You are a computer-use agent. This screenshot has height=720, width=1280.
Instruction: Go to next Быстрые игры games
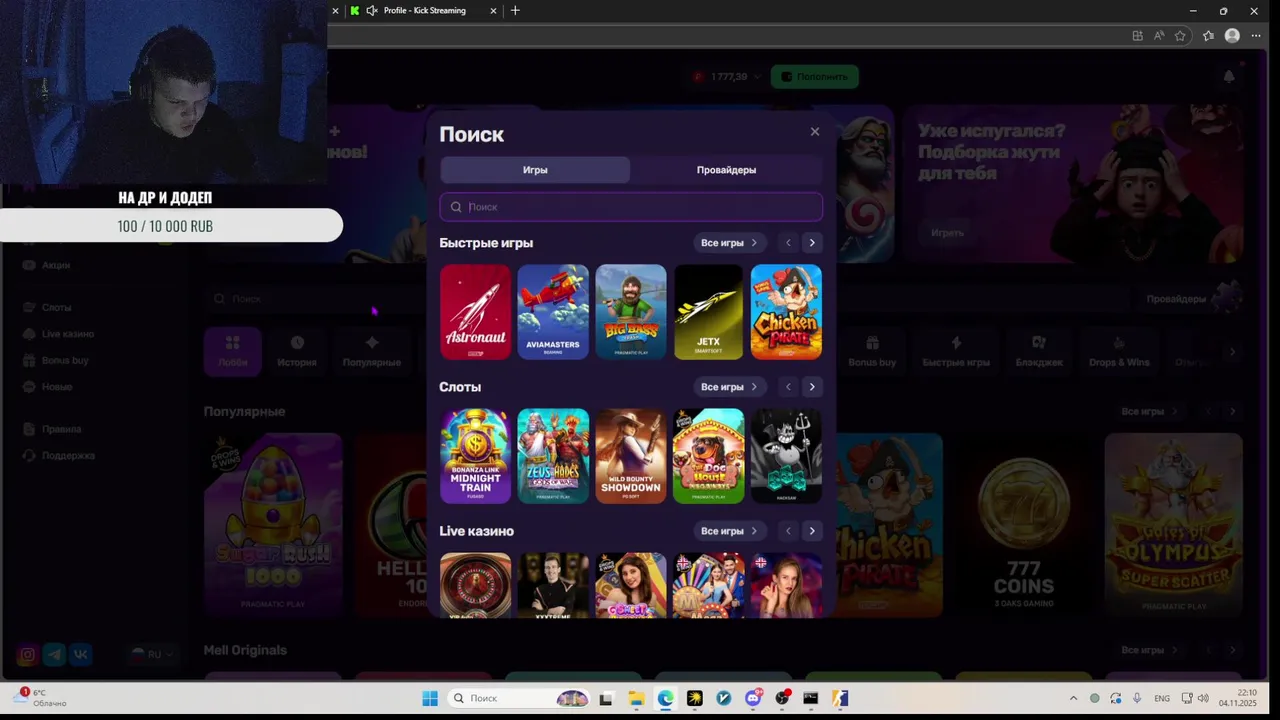(x=812, y=243)
